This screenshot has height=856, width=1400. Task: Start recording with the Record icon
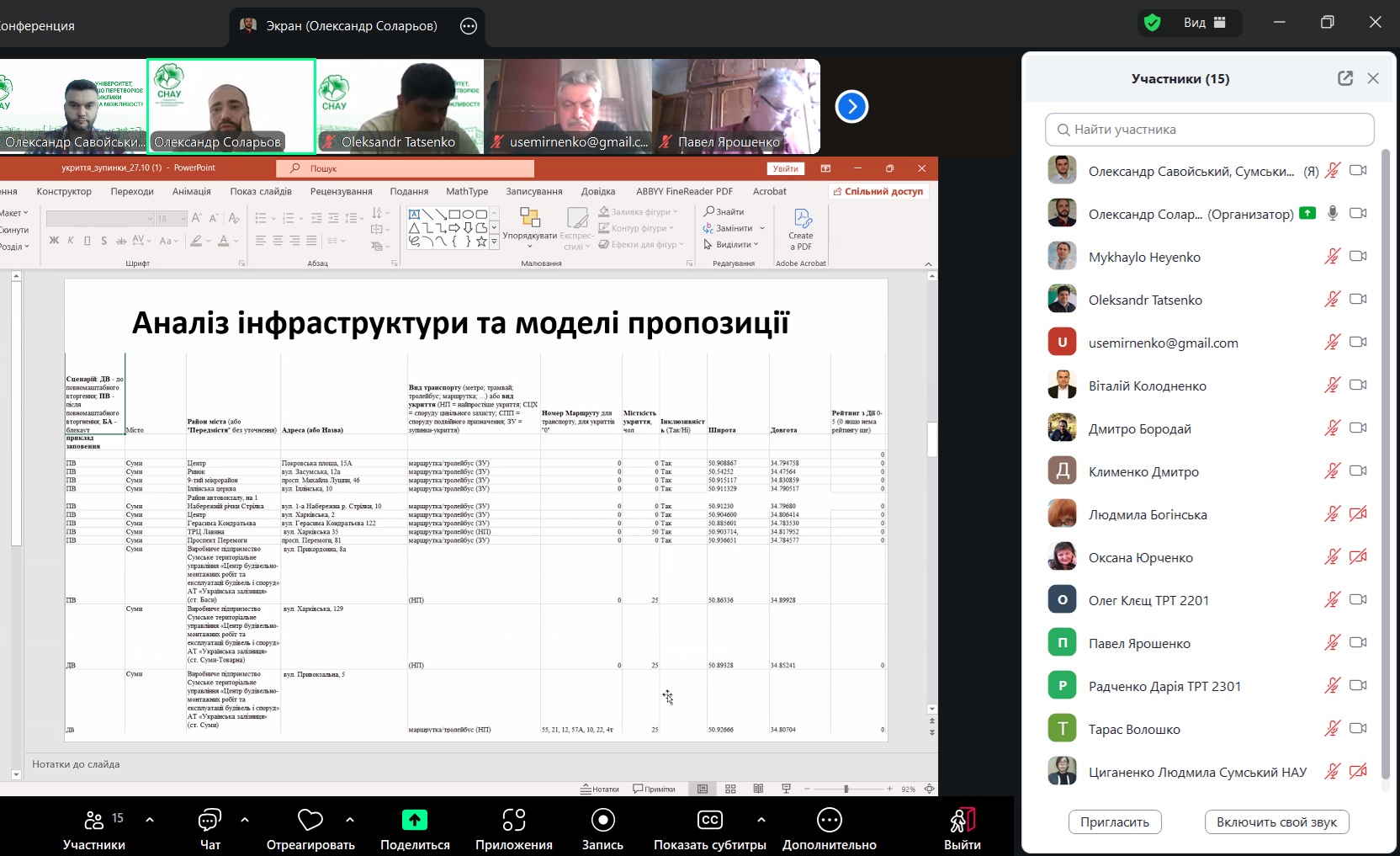(602, 820)
